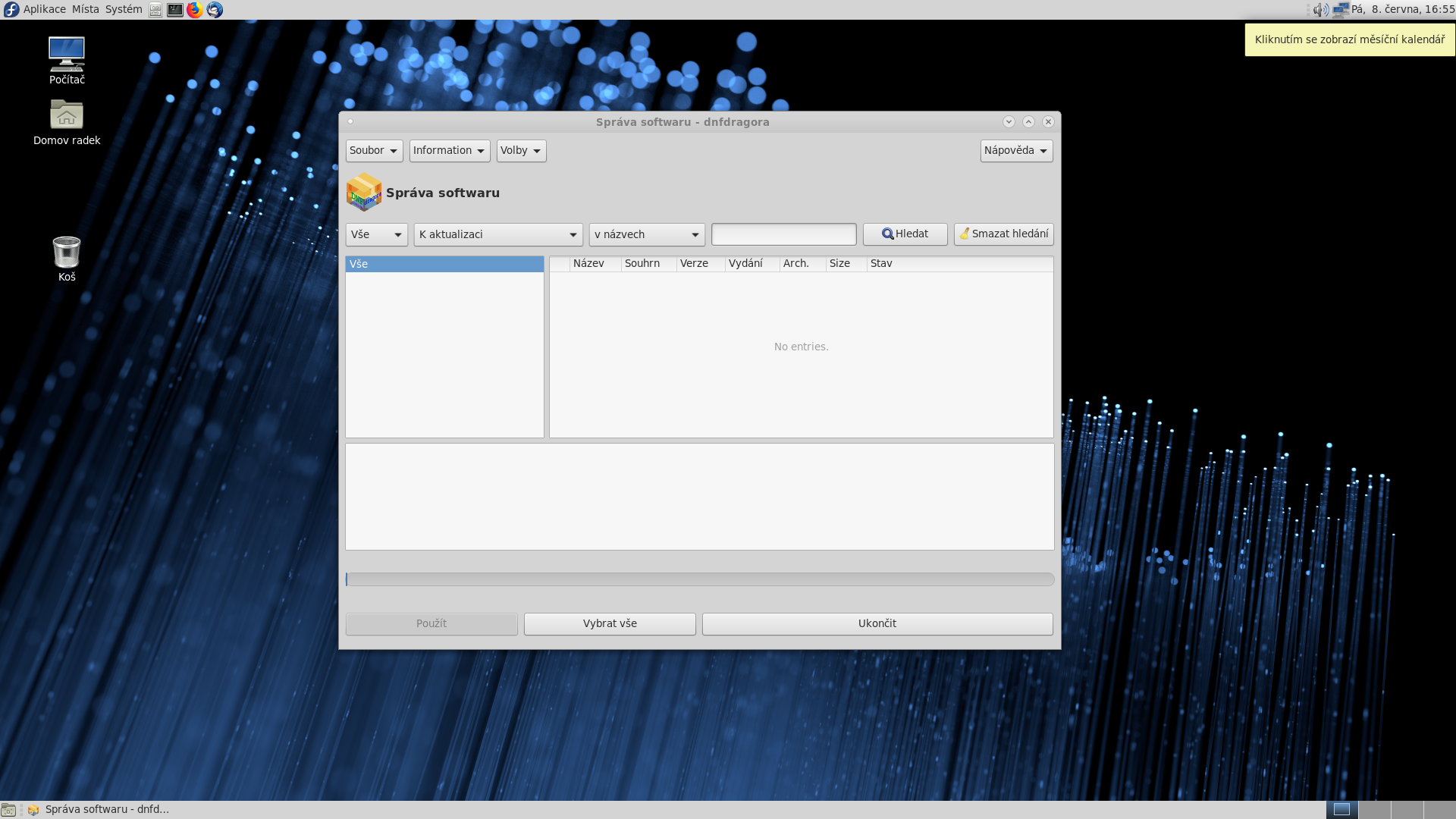1456x819 pixels.
Task: Open the v názvech search scope dropdown
Action: point(646,234)
